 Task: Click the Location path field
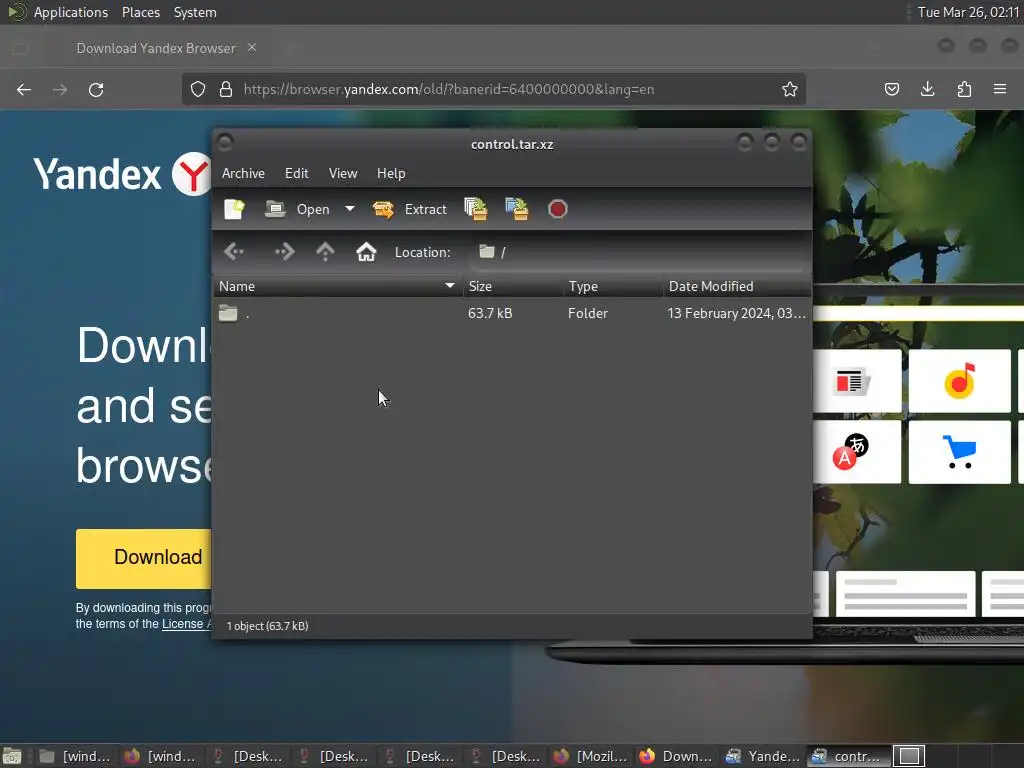637,252
